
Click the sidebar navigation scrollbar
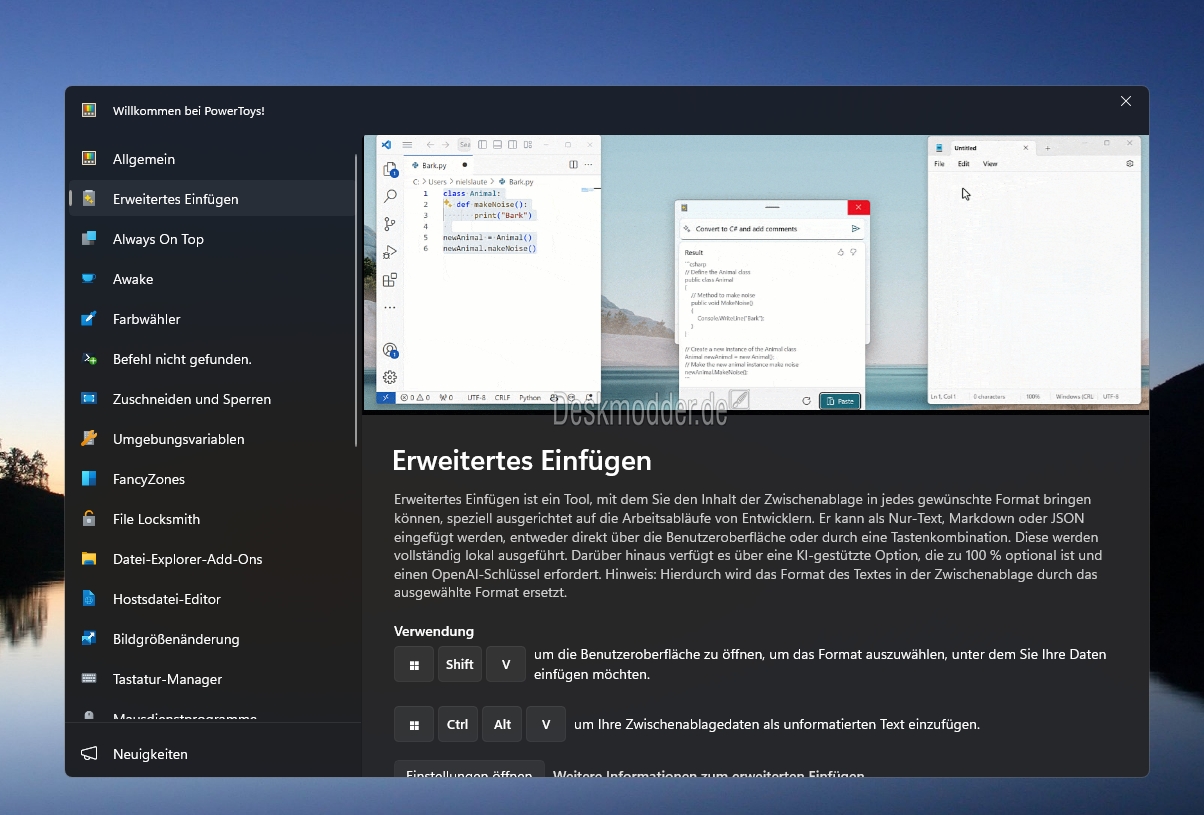[356, 300]
